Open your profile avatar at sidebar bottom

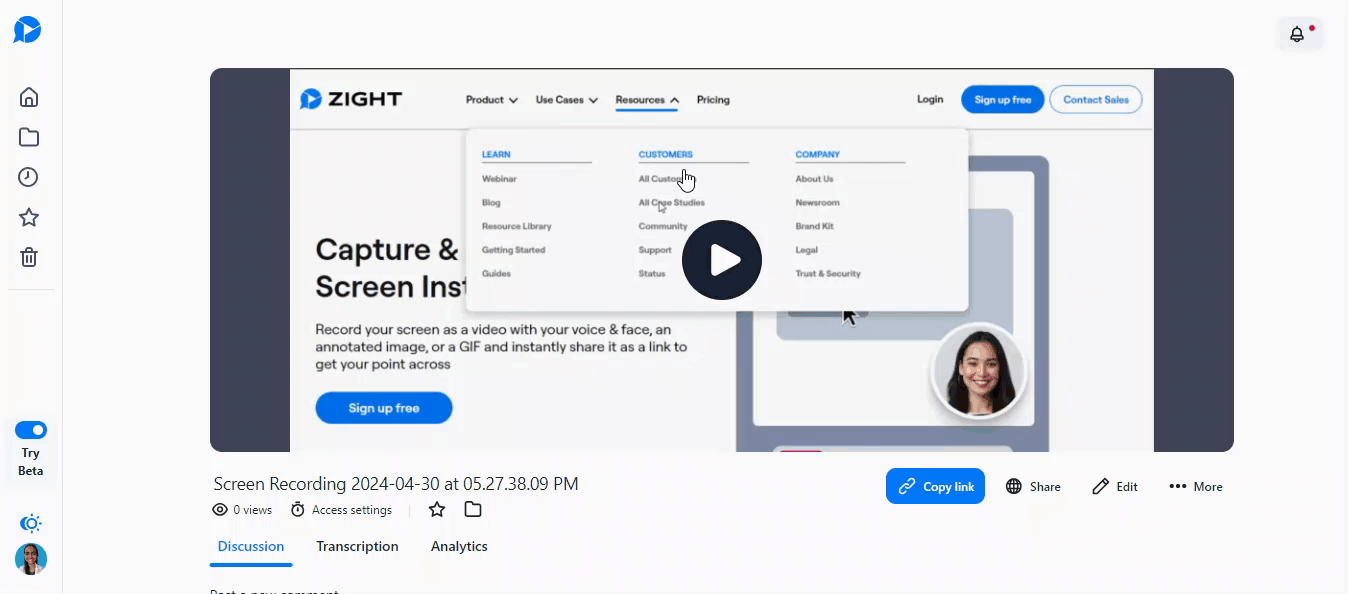pos(30,559)
